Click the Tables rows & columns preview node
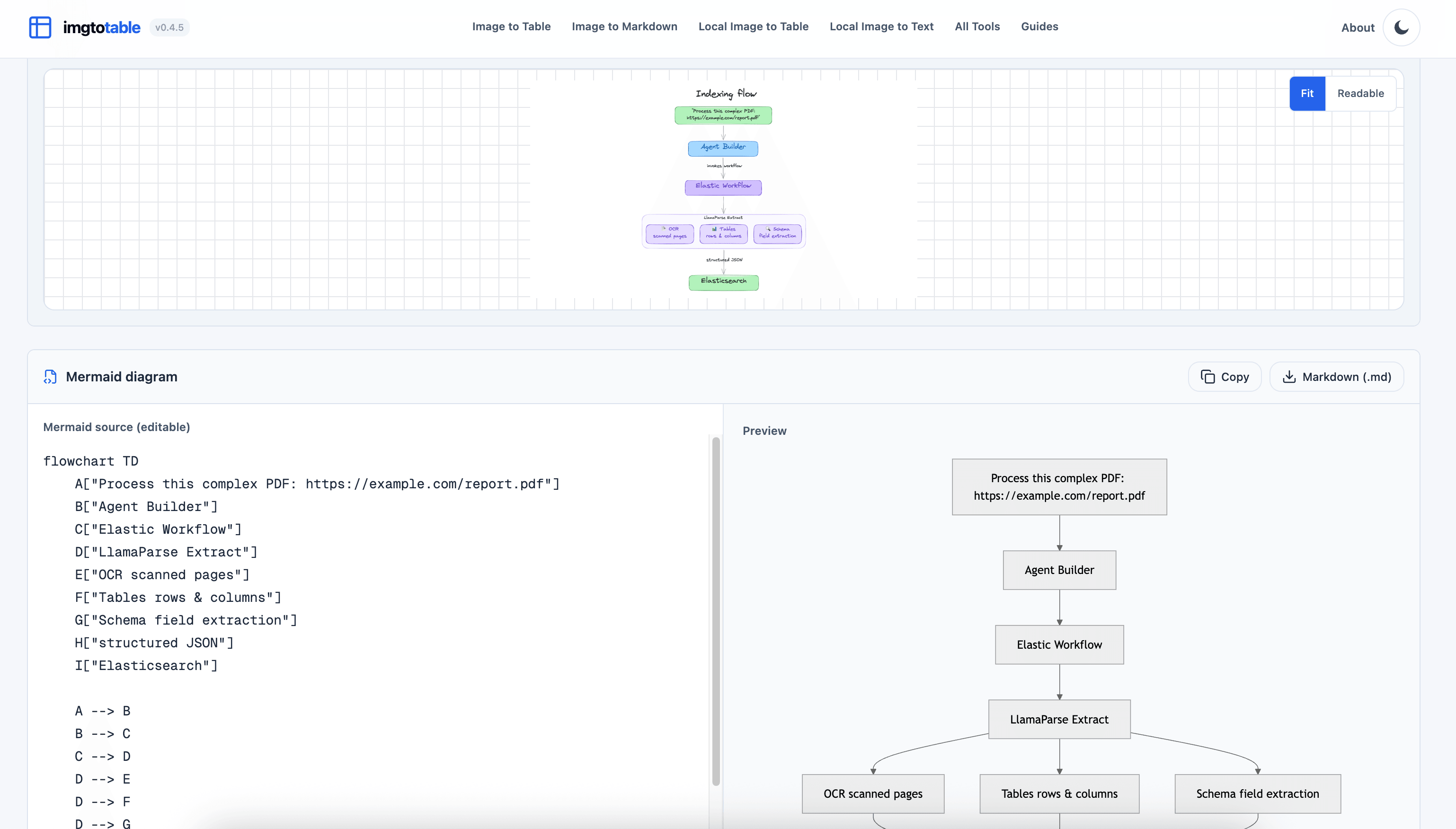Viewport: 1456px width, 829px height. click(x=1059, y=794)
